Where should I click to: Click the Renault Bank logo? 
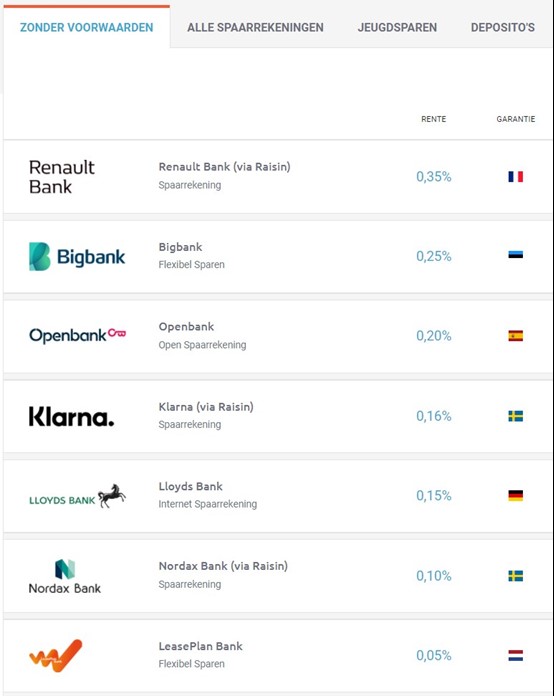click(62, 177)
